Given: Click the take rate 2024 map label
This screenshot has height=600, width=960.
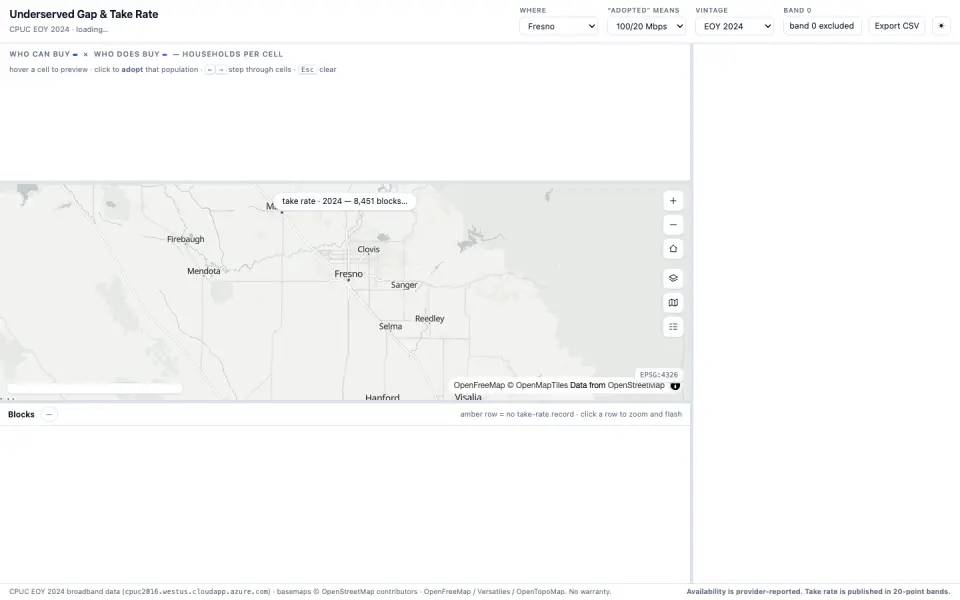Looking at the screenshot, I should click(x=345, y=201).
